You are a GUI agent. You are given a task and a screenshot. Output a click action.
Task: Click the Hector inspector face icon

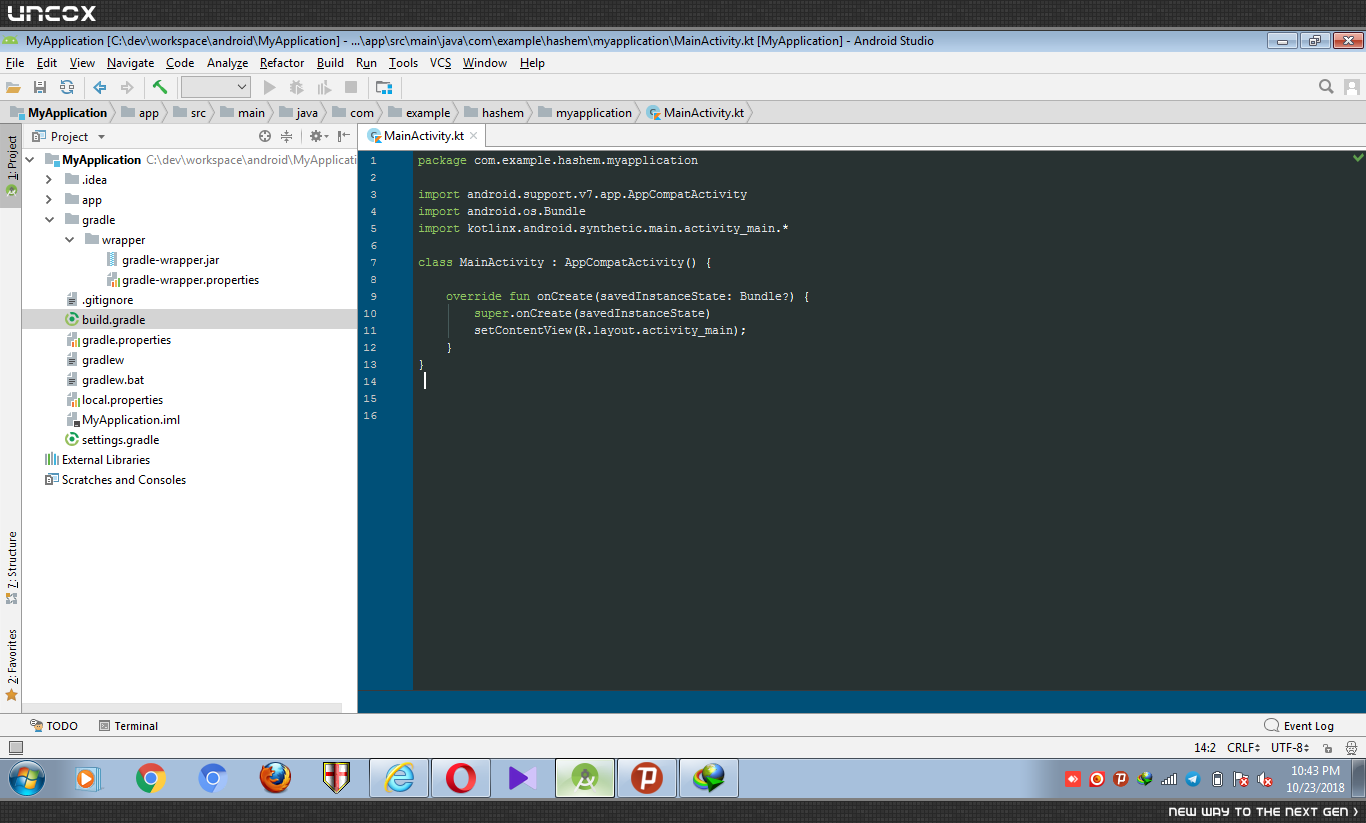pyautogui.click(x=1352, y=748)
